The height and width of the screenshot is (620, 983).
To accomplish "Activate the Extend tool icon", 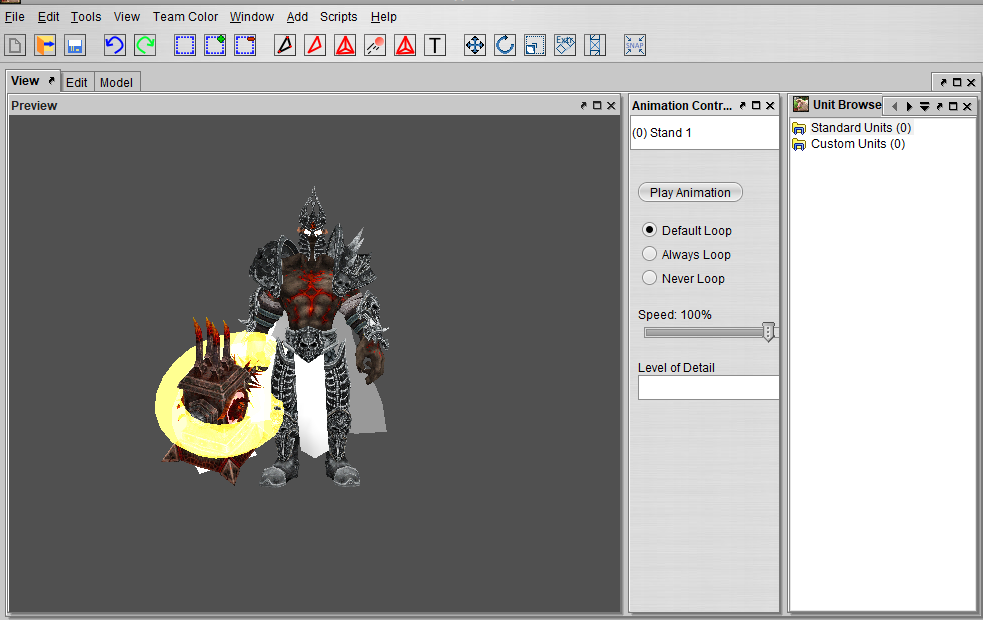I will [x=595, y=45].
